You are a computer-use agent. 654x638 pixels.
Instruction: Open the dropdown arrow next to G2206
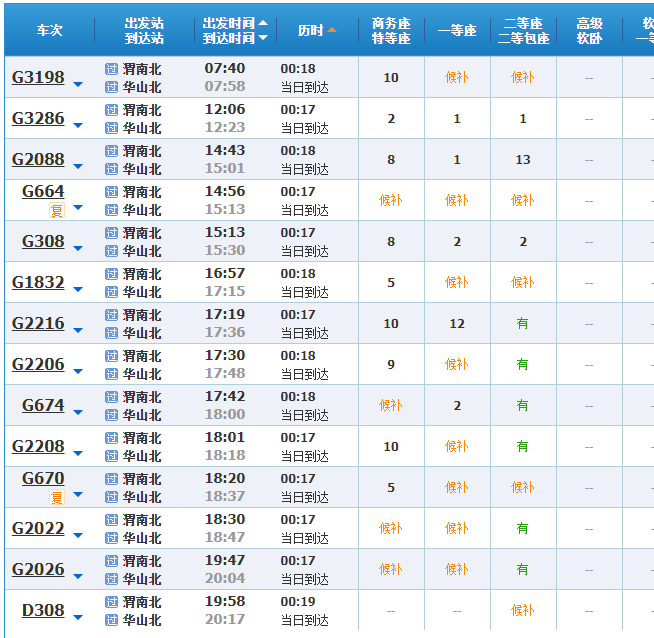coord(78,371)
